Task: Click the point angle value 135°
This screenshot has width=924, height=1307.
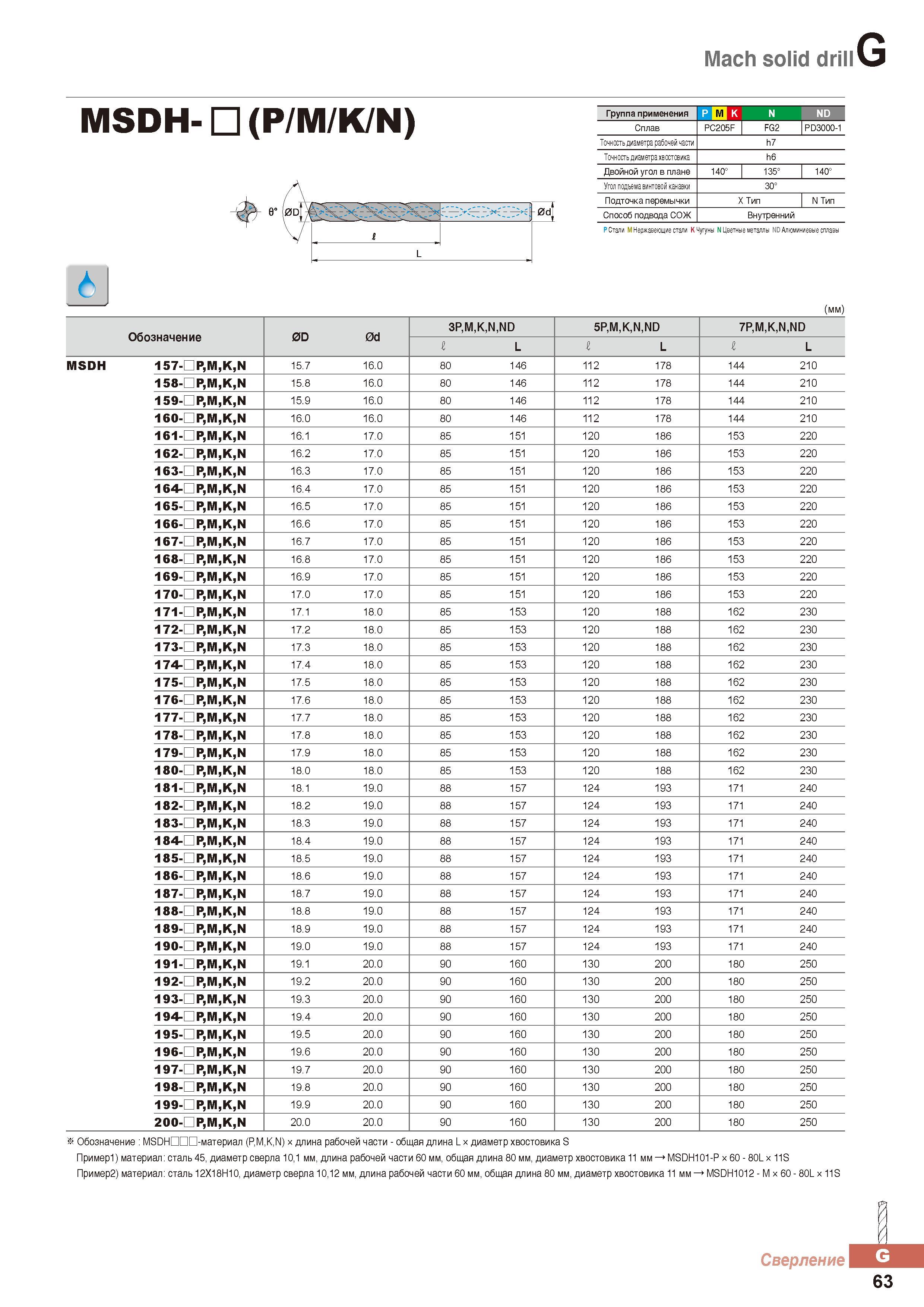Action: pyautogui.click(x=771, y=171)
